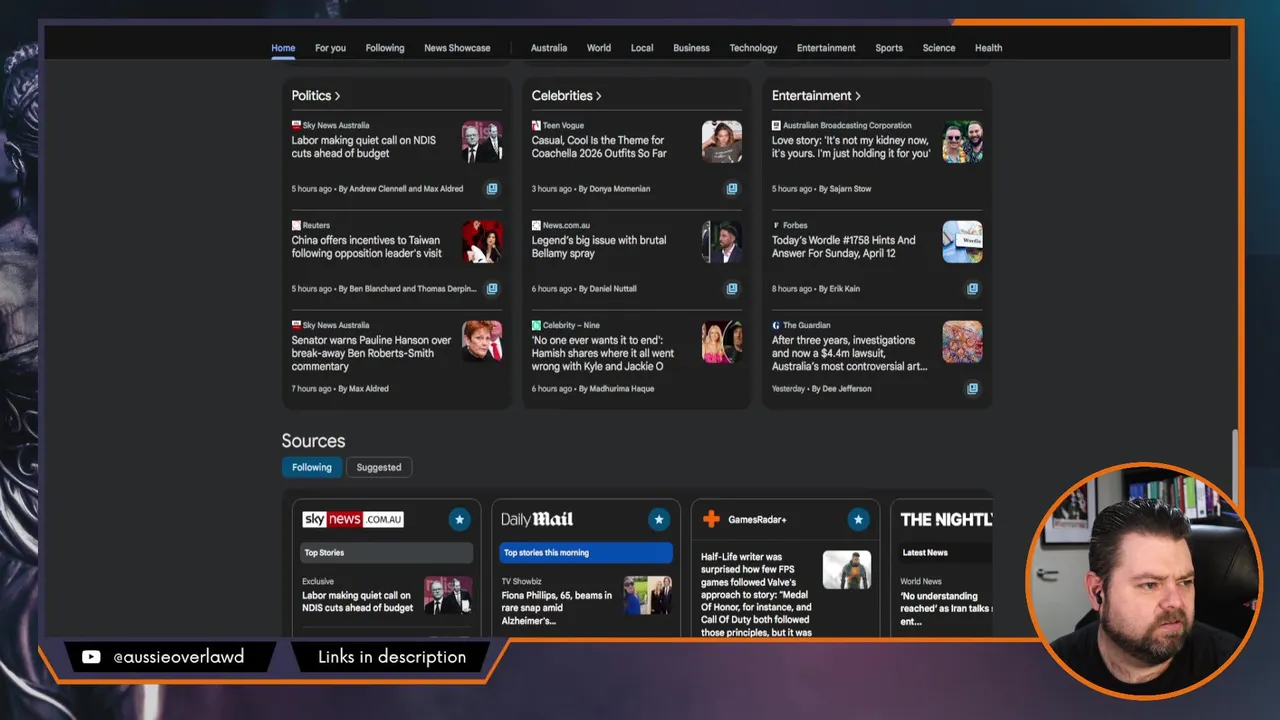The image size is (1280, 720).
Task: Open full coverage icon for China Taiwan story
Action: pyautogui.click(x=492, y=288)
